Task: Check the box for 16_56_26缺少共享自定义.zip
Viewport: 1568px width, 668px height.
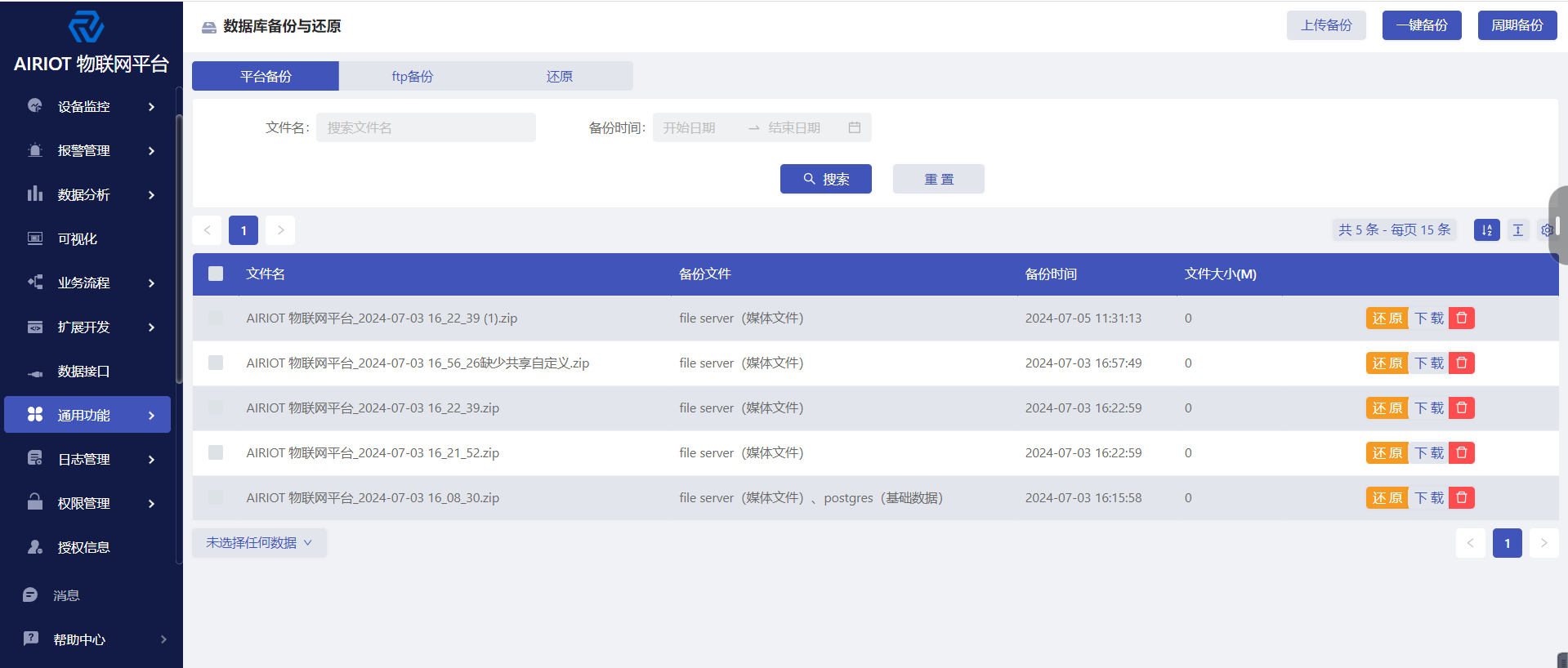Action: tap(216, 363)
